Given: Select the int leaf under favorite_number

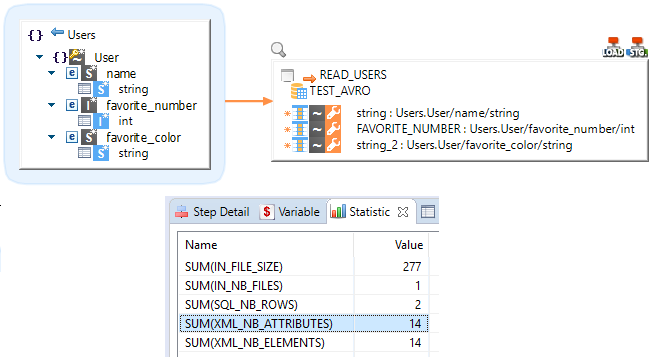Looking at the screenshot, I should [125, 121].
